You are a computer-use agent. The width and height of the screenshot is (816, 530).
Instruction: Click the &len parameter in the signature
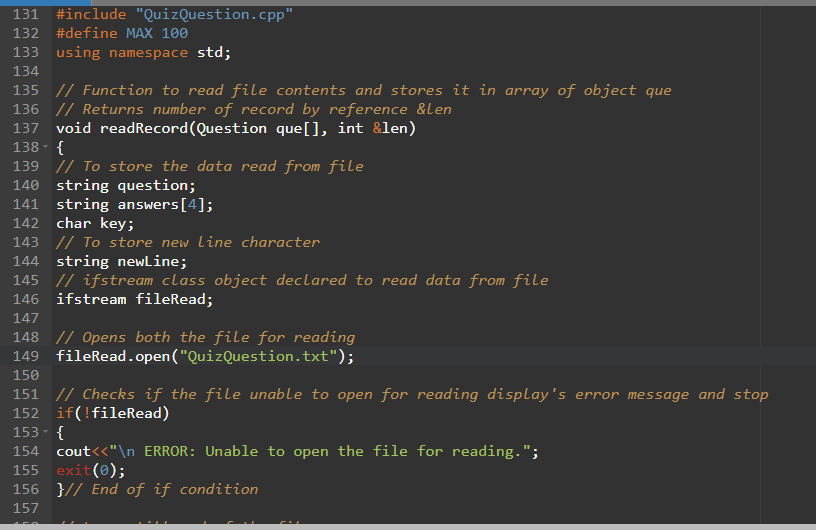coord(390,128)
